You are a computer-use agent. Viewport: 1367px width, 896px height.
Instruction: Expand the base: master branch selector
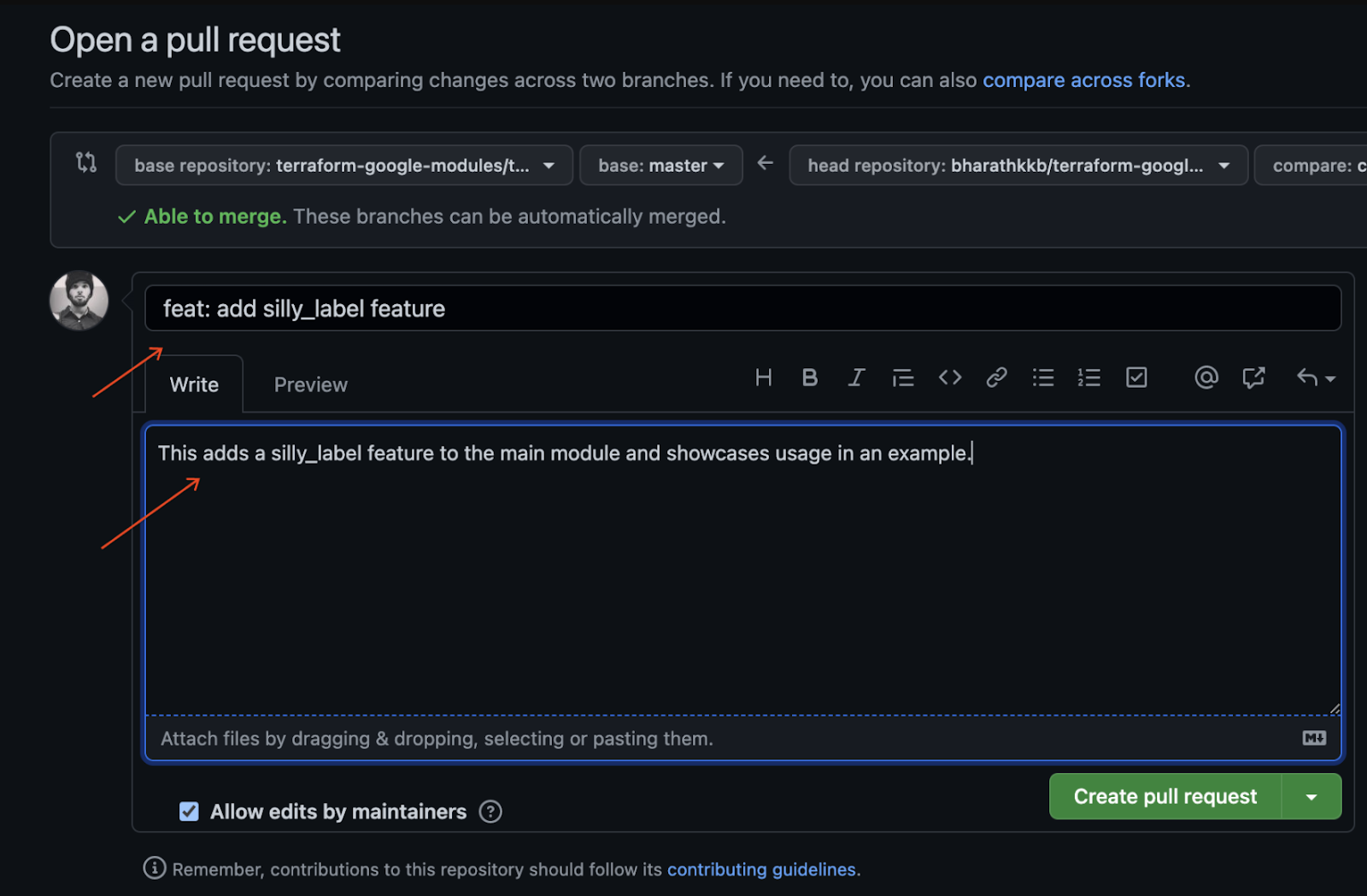[x=660, y=166]
